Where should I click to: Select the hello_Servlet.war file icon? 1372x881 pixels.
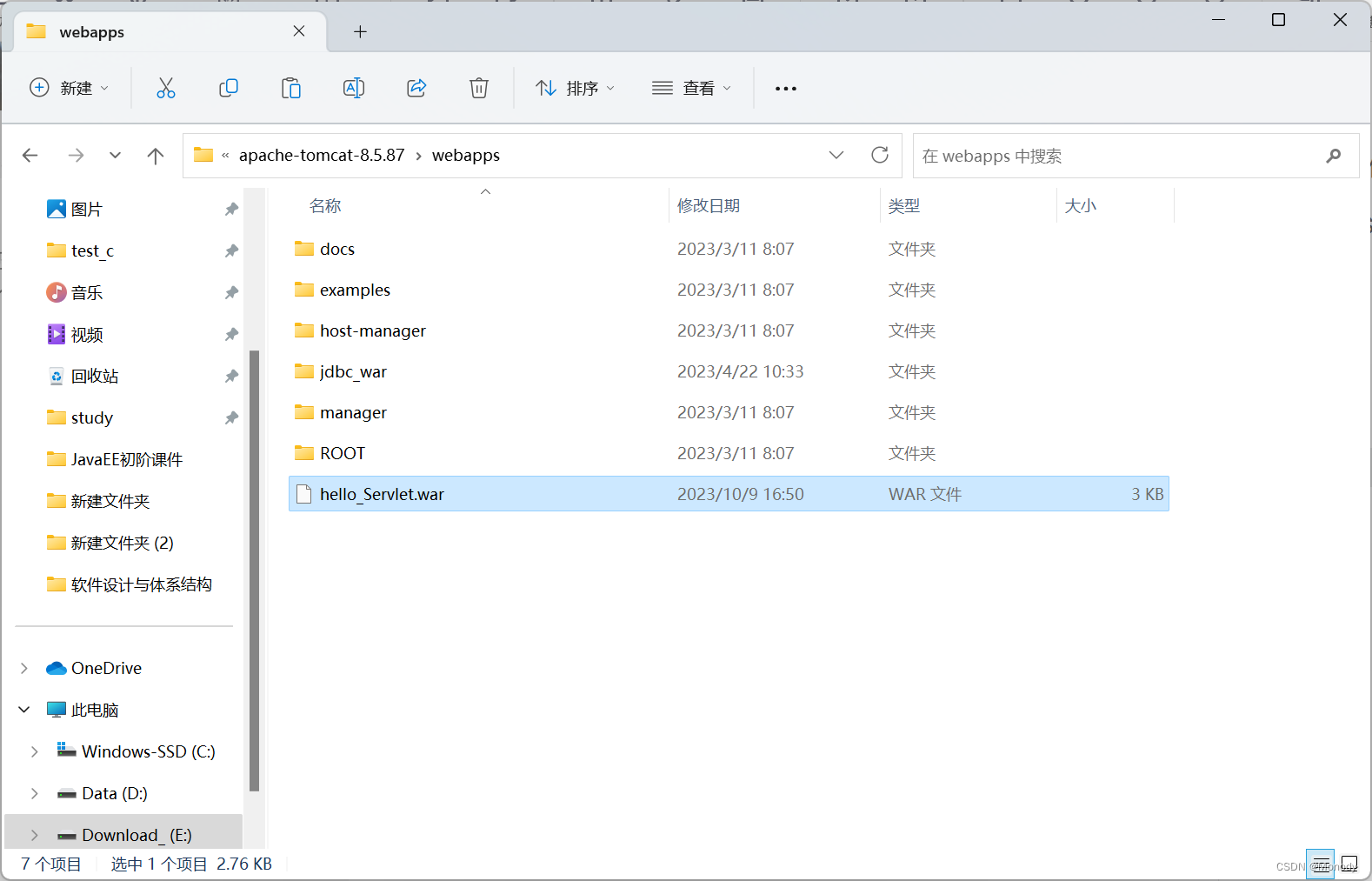[304, 494]
